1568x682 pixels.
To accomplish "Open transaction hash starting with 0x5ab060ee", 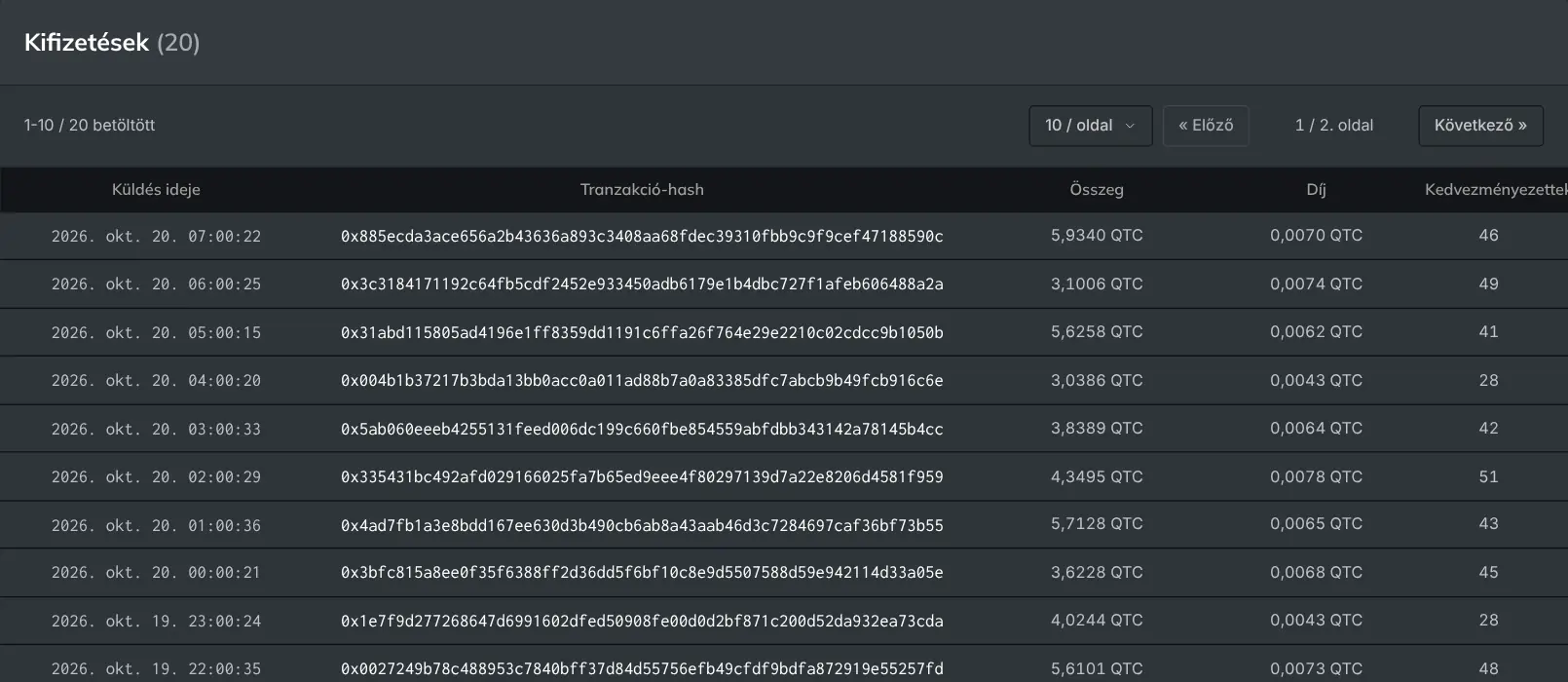I will [x=642, y=429].
